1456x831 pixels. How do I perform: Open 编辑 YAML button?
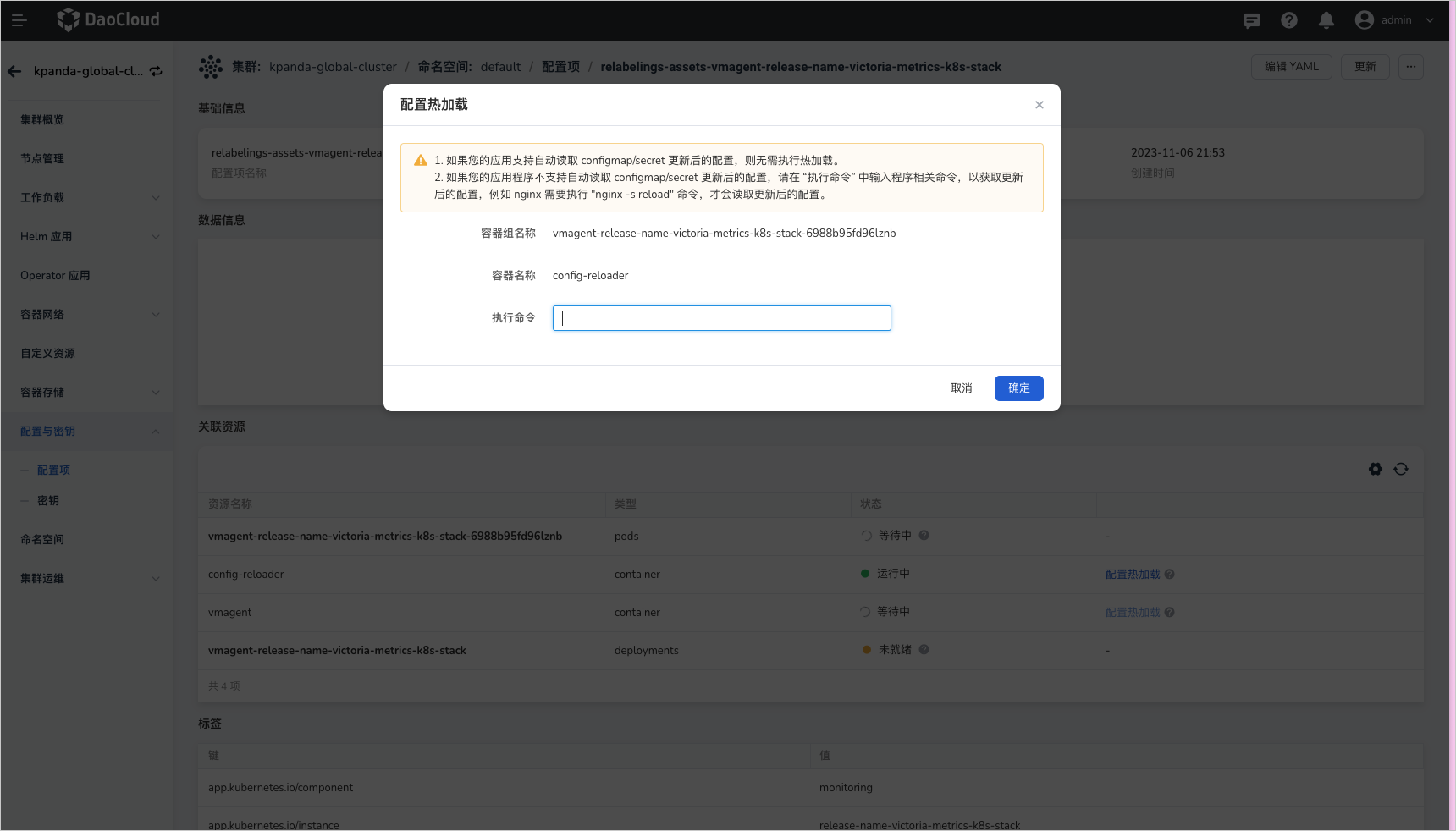1292,67
